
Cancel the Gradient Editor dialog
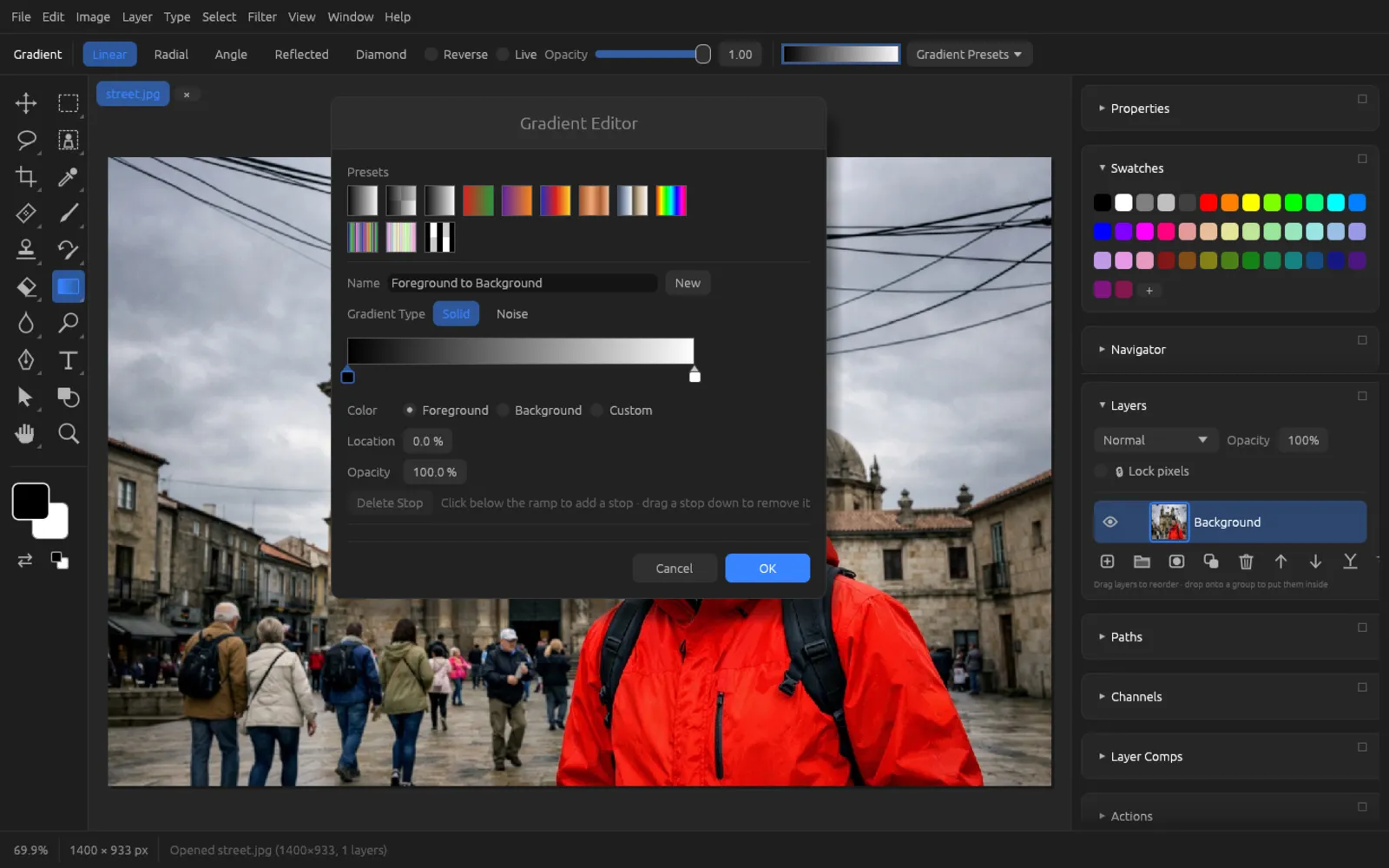[x=674, y=569]
